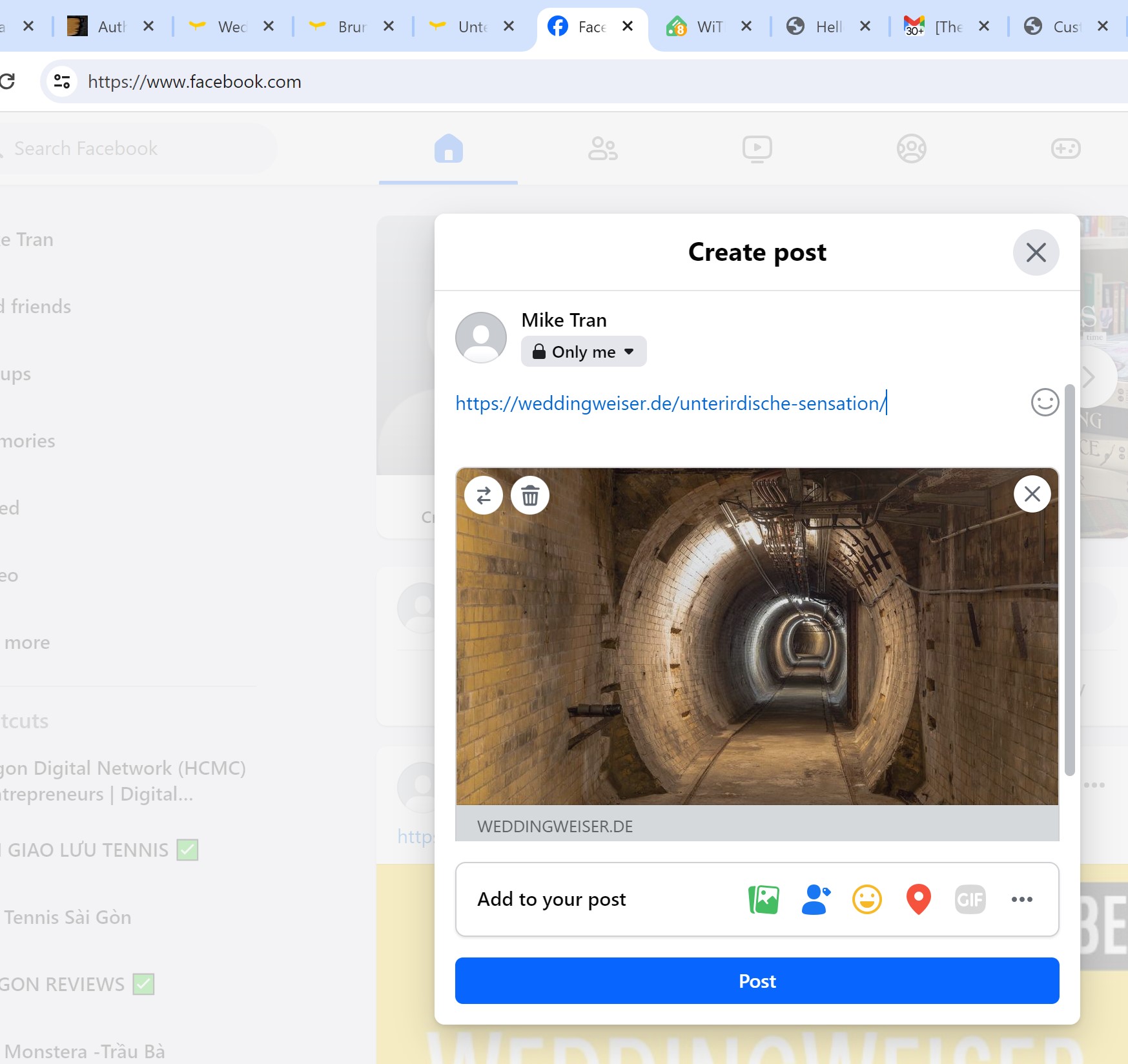Open the audience selector 'Only me' dropdown
The image size is (1128, 1064).
pyautogui.click(x=584, y=351)
